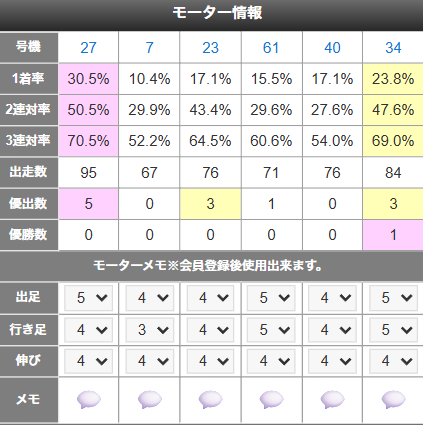Open 伸び dropdown for motor 34

(393, 361)
